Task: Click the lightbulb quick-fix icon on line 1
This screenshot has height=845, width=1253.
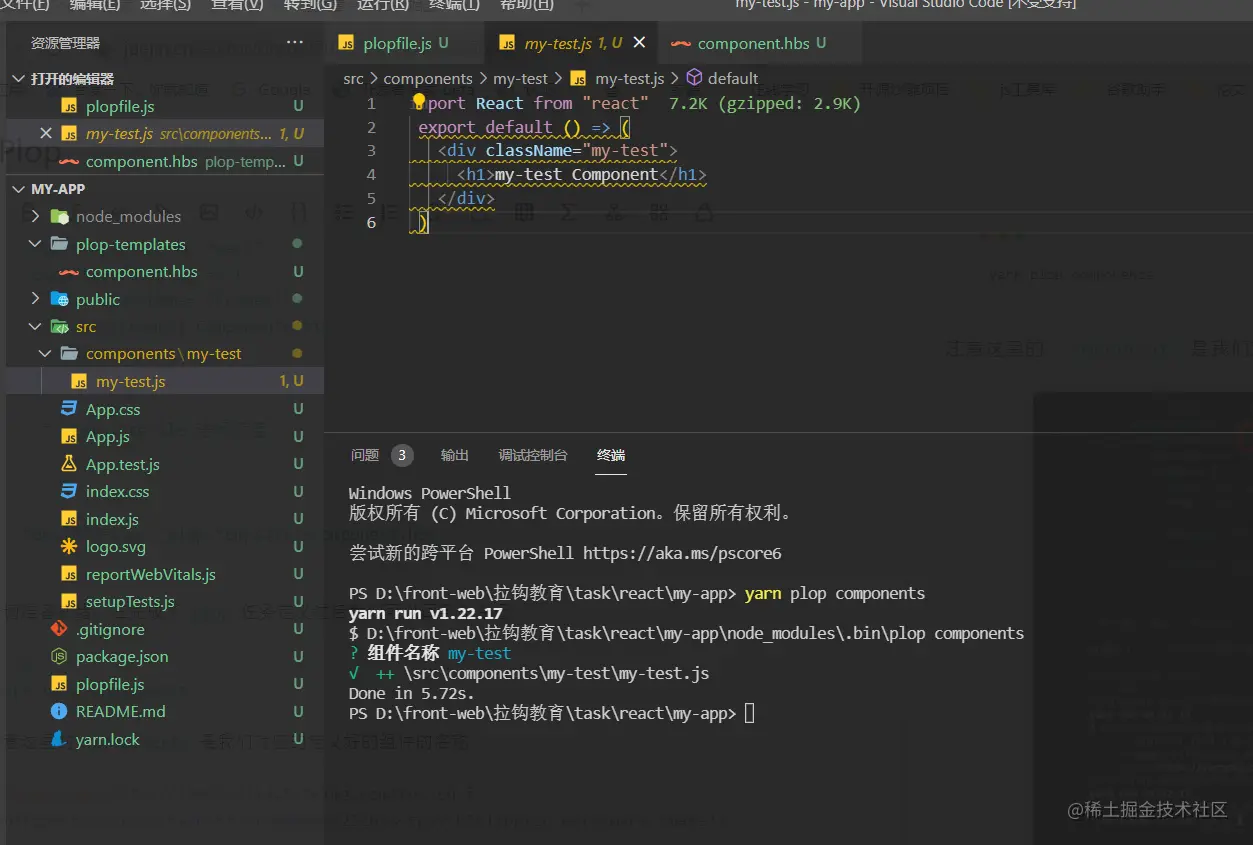Action: pyautogui.click(x=419, y=102)
